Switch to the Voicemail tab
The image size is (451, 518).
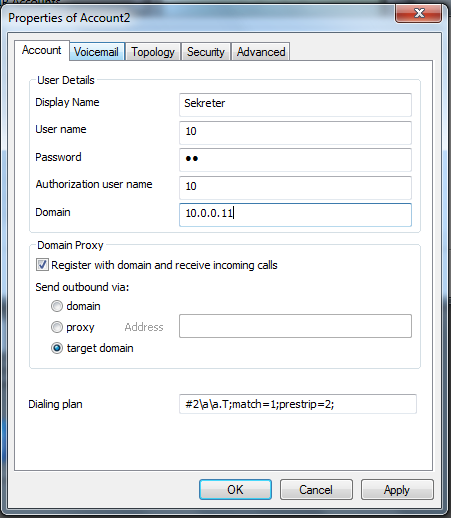(97, 52)
